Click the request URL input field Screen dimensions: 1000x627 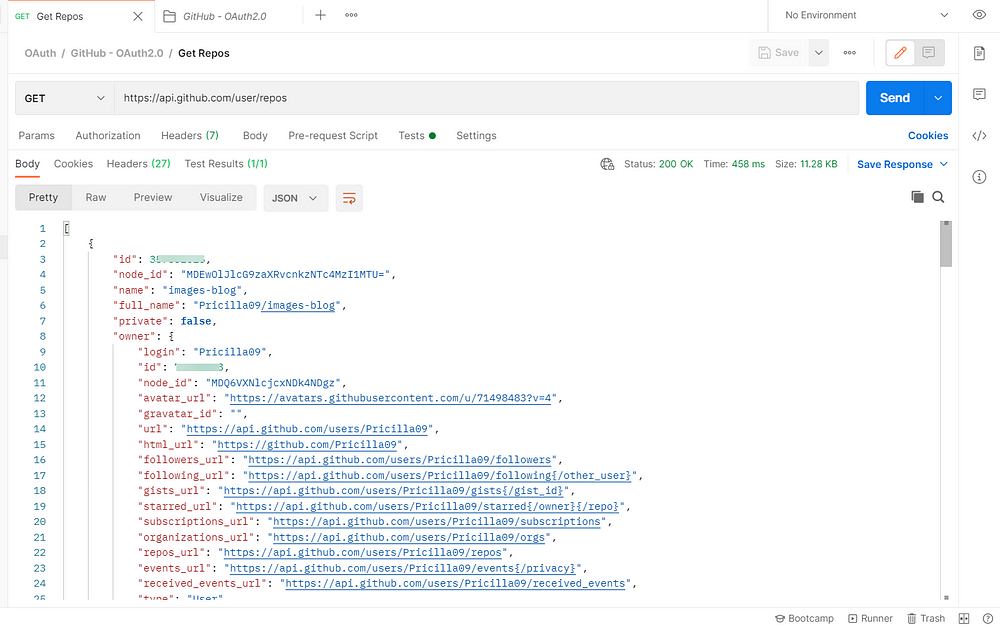[x=485, y=98]
